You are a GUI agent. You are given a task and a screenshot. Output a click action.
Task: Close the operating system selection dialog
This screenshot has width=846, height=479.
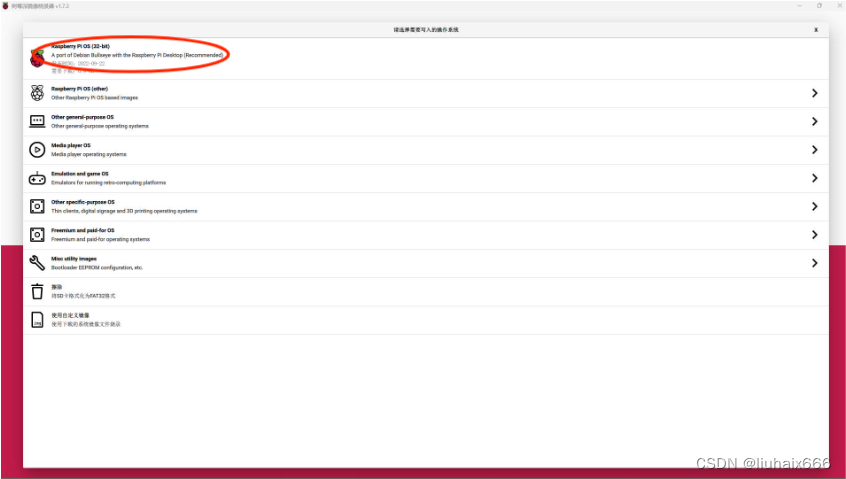(x=816, y=30)
